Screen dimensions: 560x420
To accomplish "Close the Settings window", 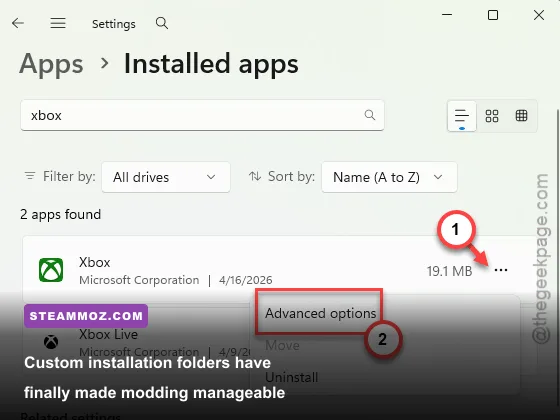I will 539,15.
